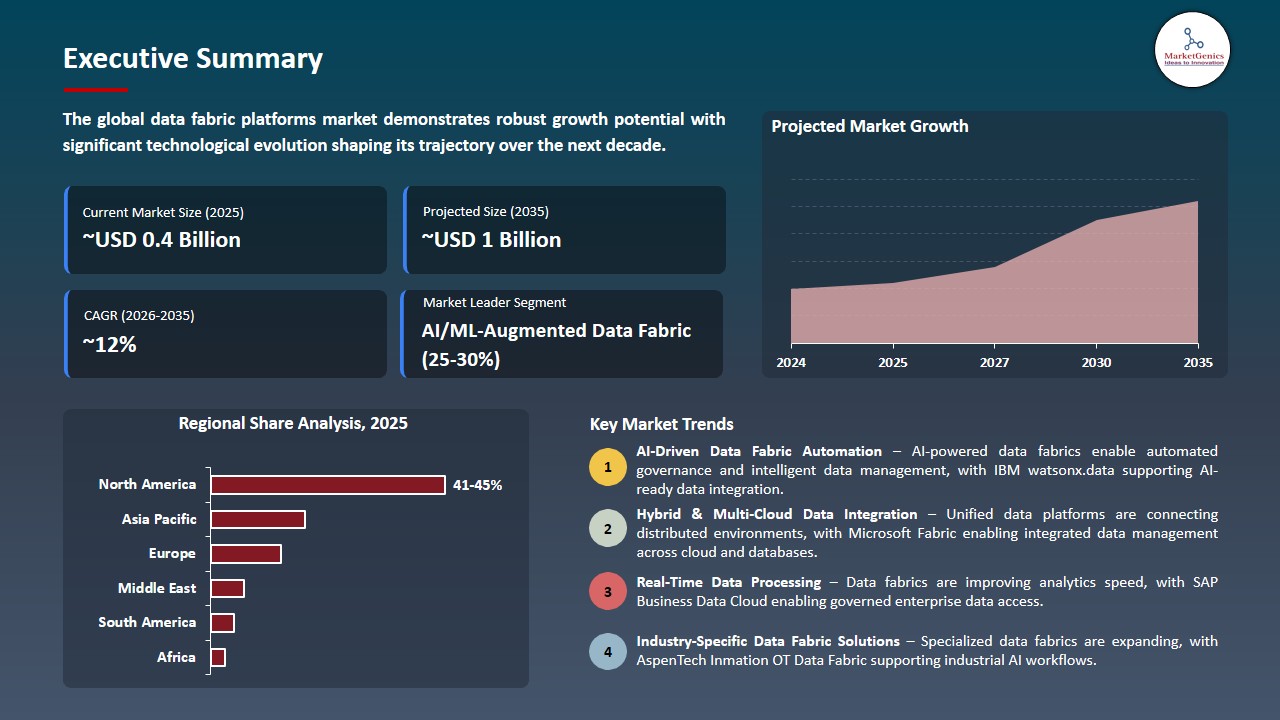
Task: Click Real-Time Data Processing title
Action: (x=728, y=582)
